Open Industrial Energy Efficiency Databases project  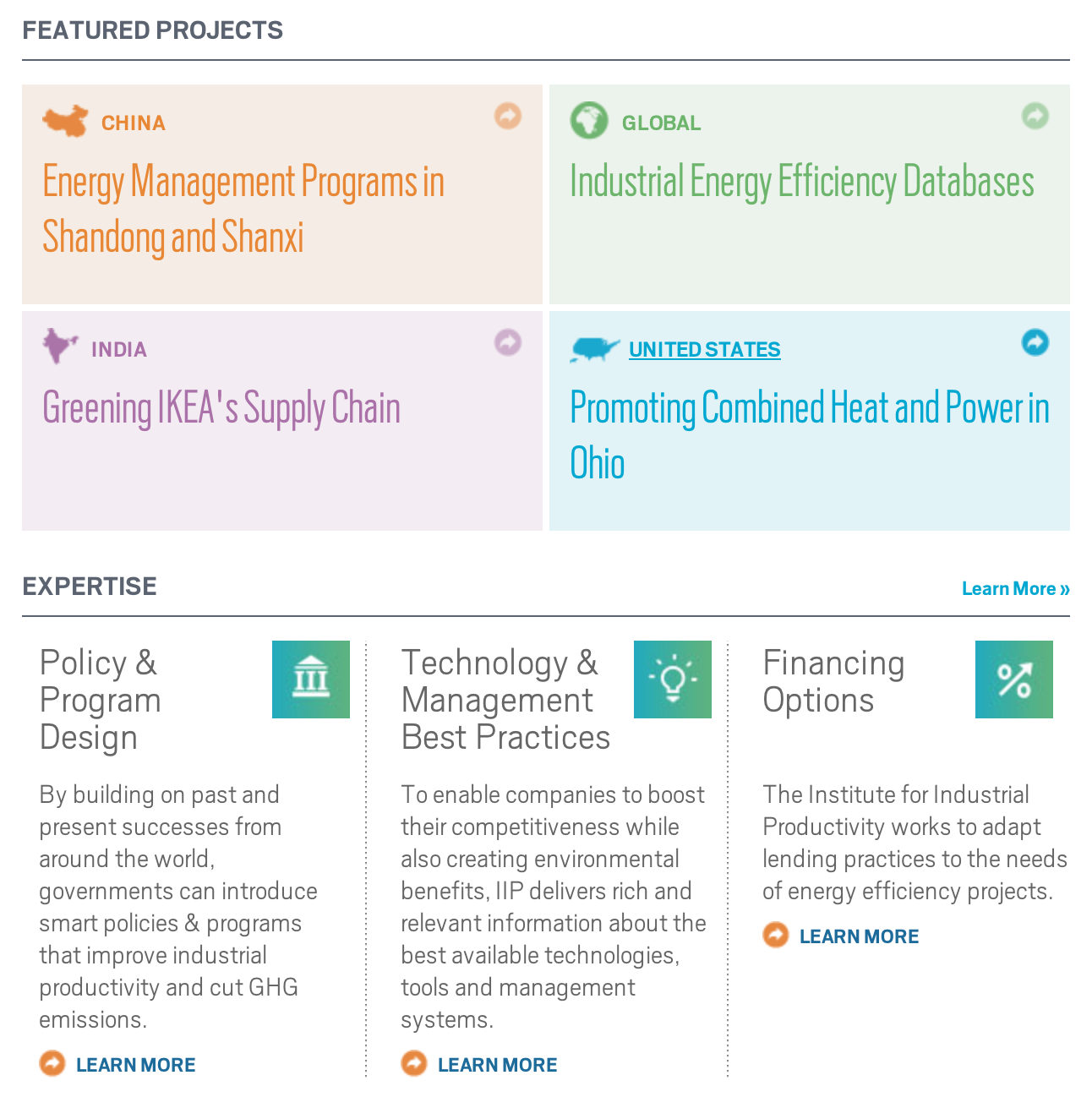tap(802, 183)
